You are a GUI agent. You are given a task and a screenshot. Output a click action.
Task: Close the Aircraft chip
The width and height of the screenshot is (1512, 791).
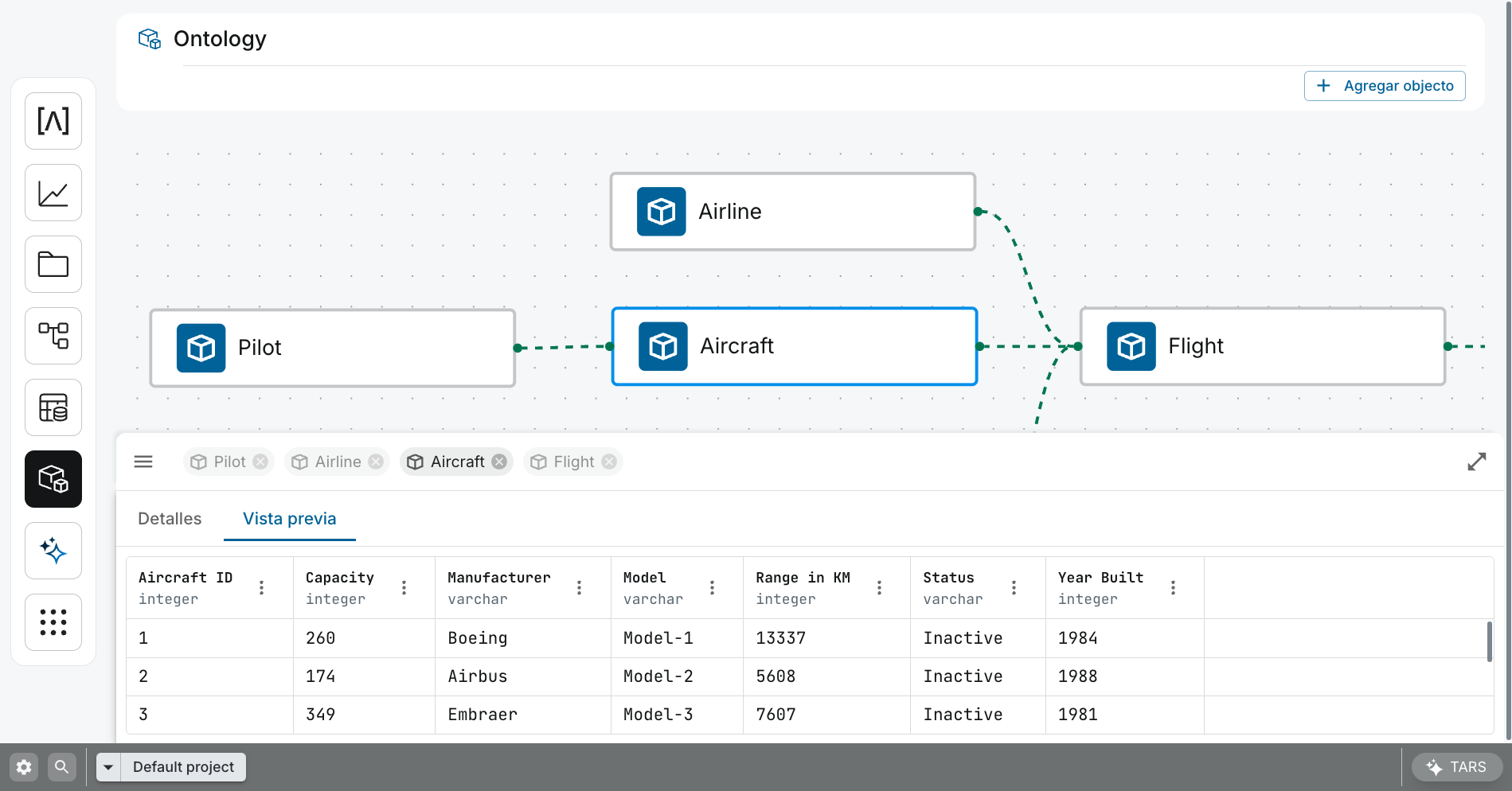(499, 462)
